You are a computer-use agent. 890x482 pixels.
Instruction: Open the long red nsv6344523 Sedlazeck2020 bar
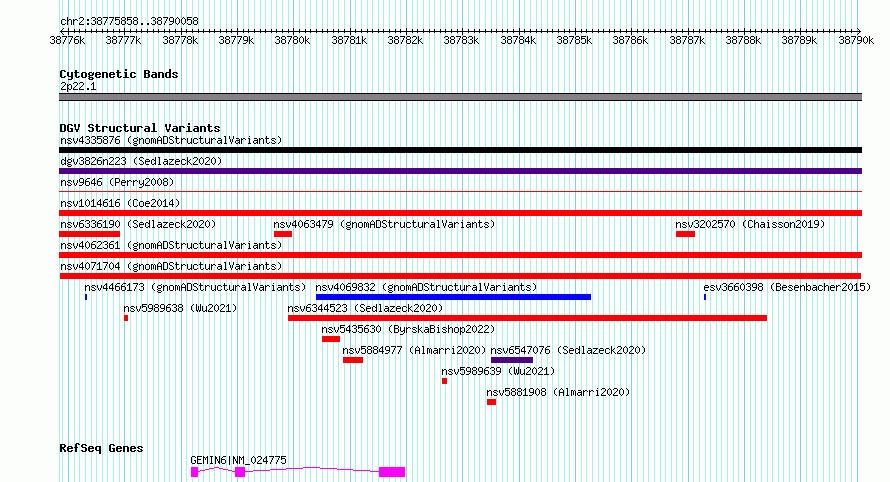coord(527,318)
